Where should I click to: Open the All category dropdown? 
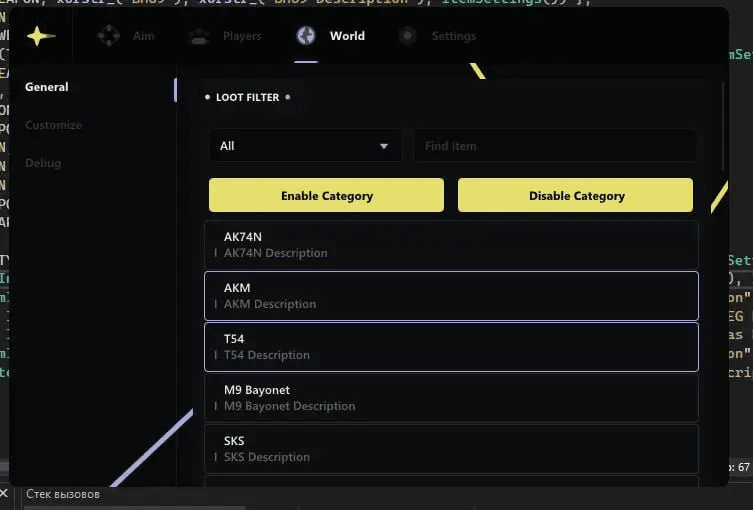(x=304, y=146)
